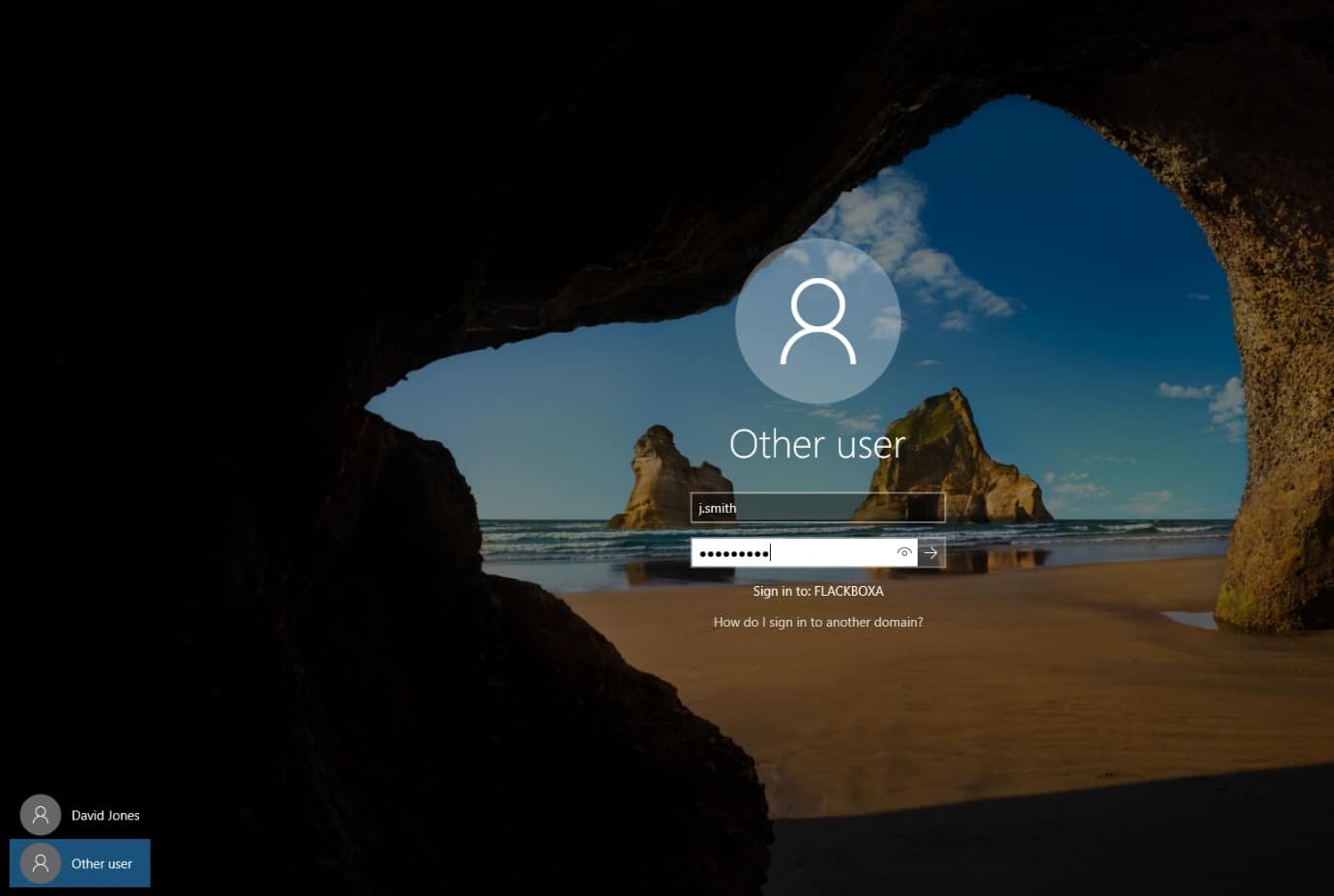Focus the username field containing j.smith
This screenshot has width=1334, height=896.
pos(817,508)
